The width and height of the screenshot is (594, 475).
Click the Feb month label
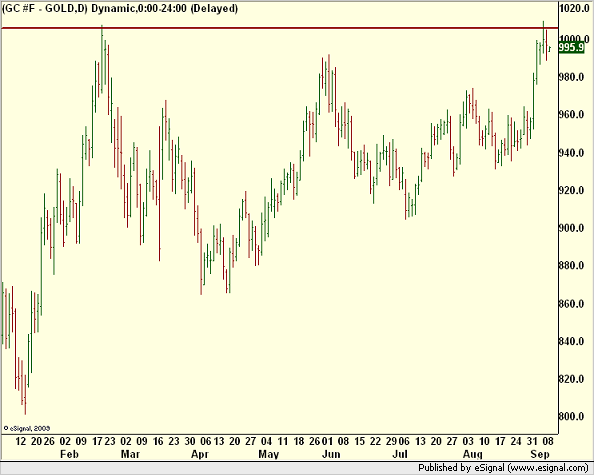point(69,454)
